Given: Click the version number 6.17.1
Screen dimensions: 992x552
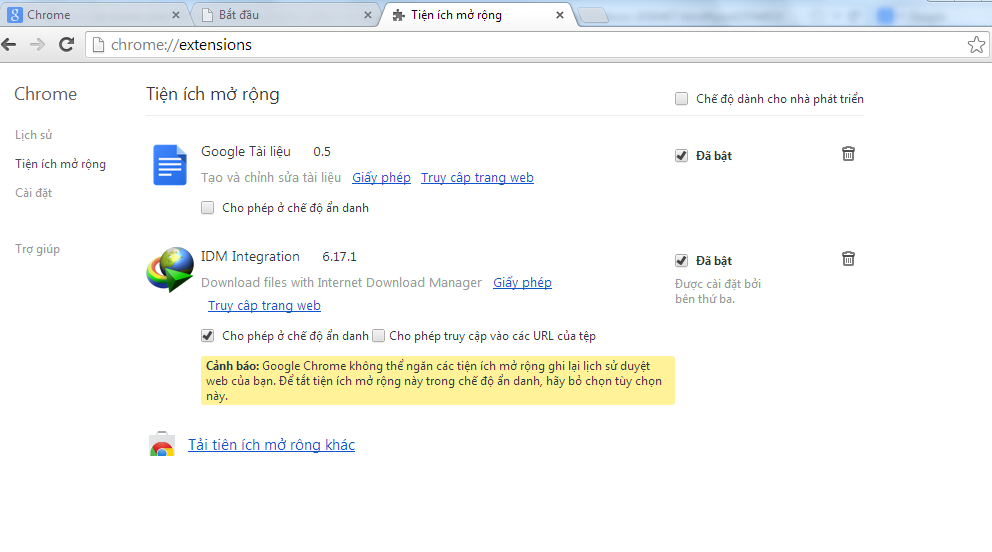Looking at the screenshot, I should (339, 257).
